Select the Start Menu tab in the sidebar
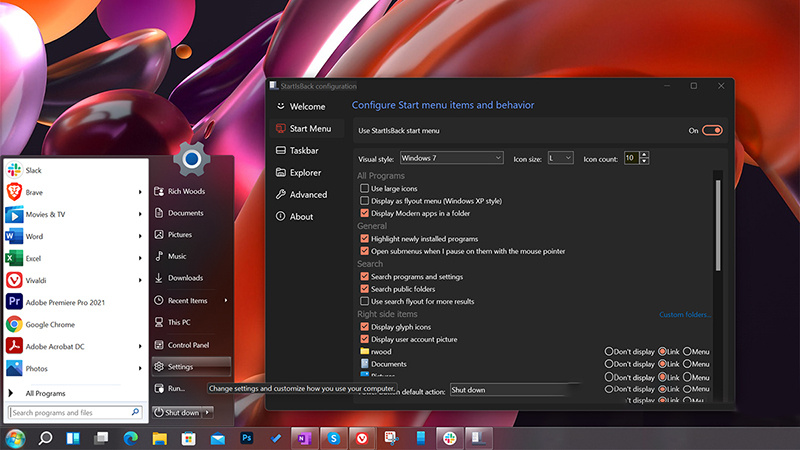Viewport: 800px width, 450px height. [307, 129]
